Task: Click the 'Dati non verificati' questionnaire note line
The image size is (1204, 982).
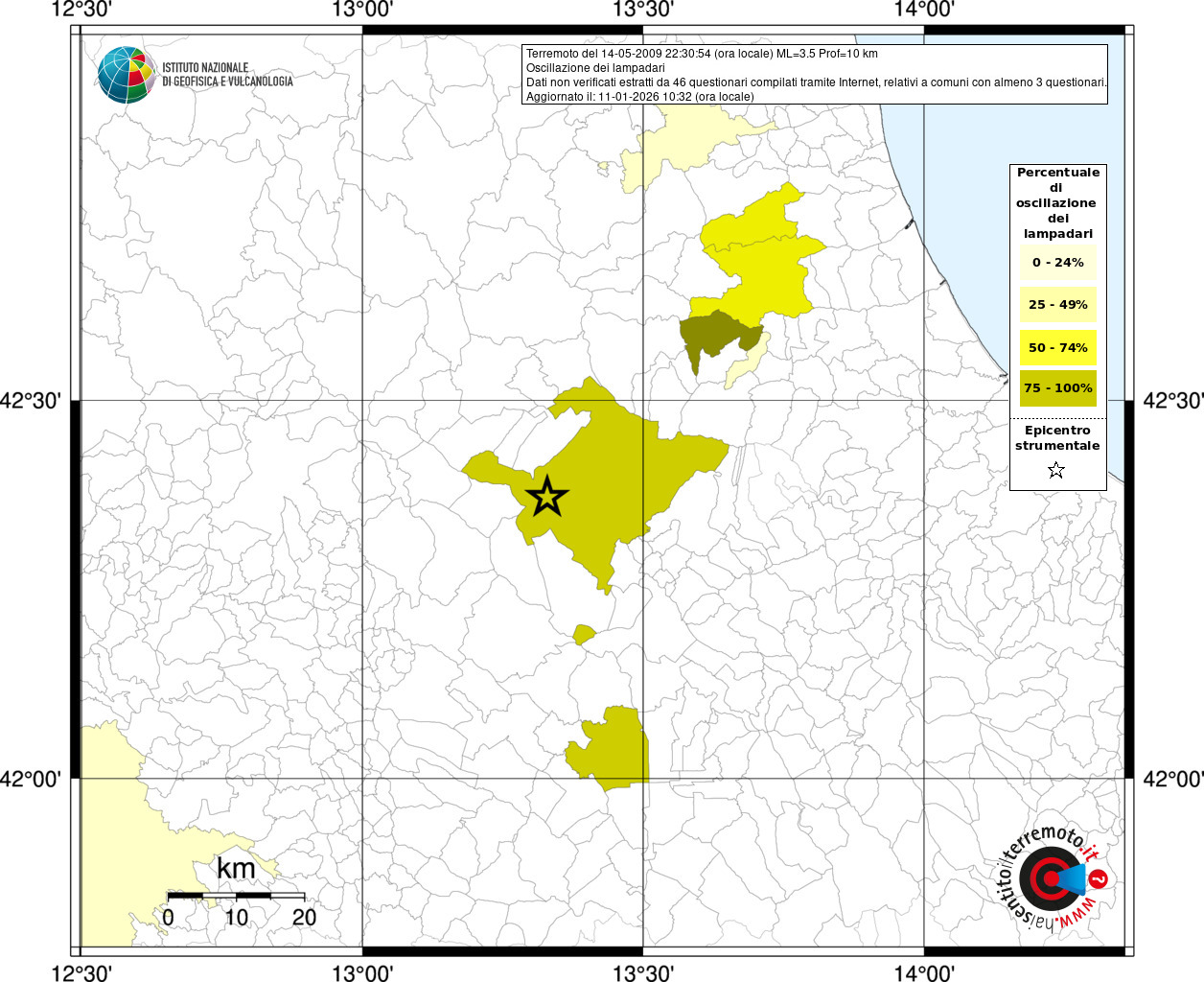Action: 817,82
